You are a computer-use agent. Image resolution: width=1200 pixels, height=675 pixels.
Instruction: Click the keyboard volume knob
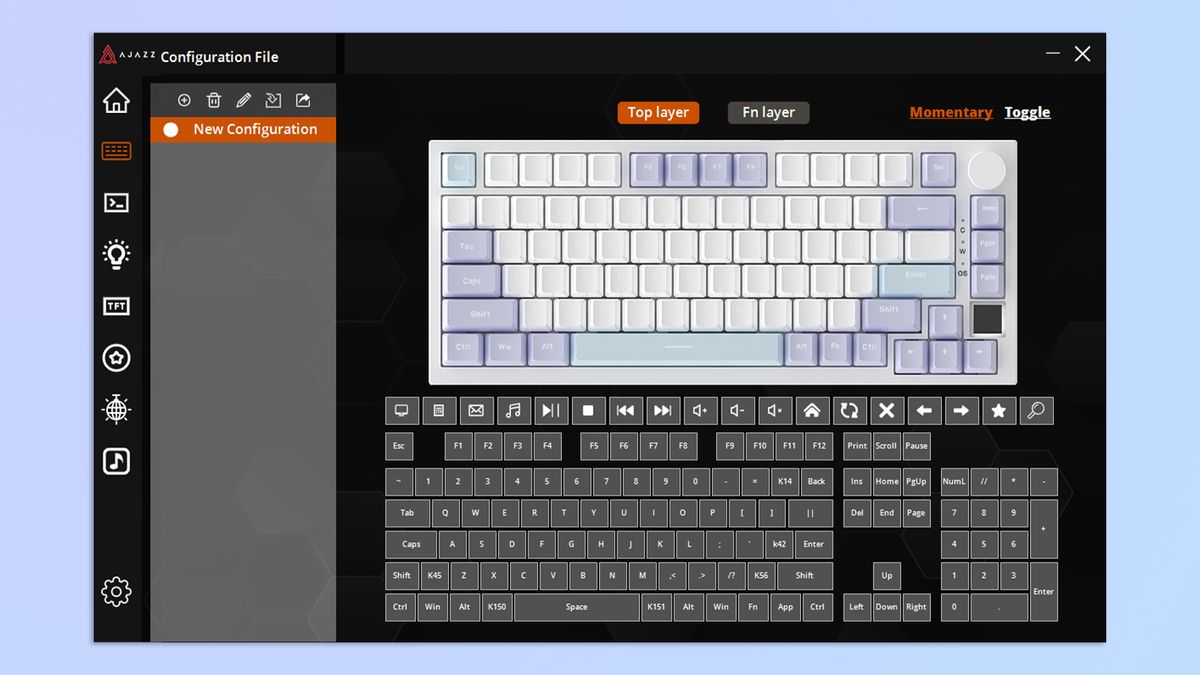point(987,170)
